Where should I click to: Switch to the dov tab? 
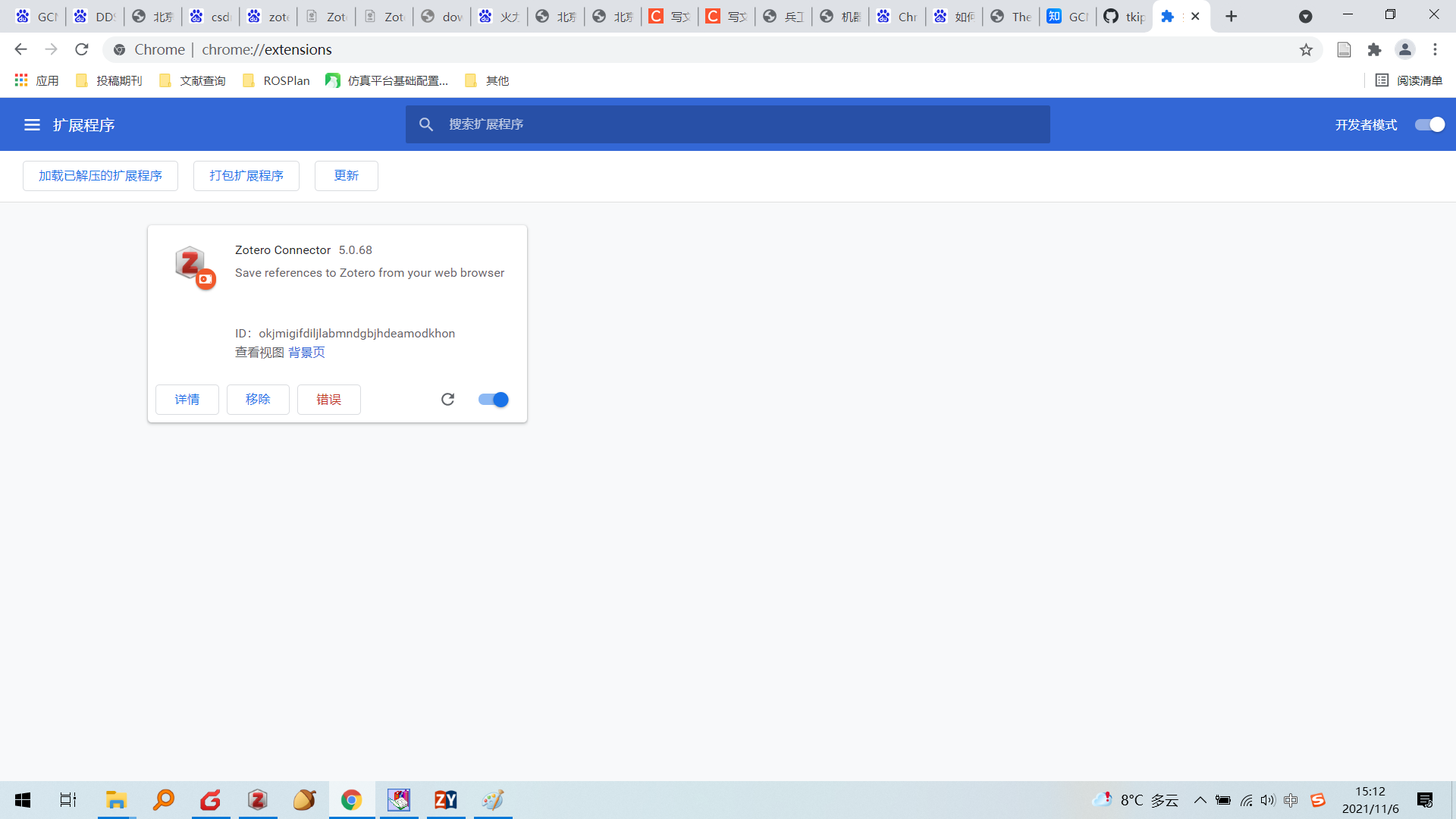[442, 17]
